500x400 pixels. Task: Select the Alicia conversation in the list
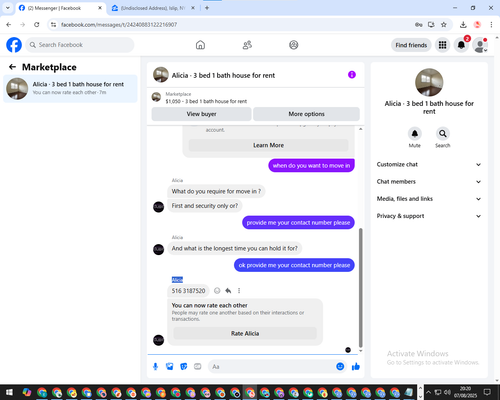[70, 89]
